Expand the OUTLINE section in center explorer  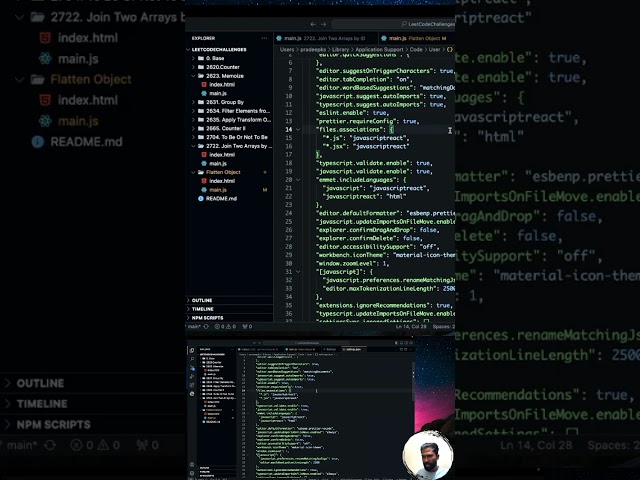tap(229, 300)
